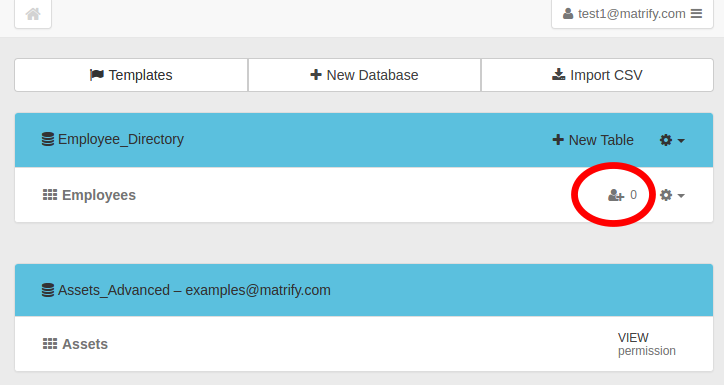Open the Employee_Directory database

[121, 139]
